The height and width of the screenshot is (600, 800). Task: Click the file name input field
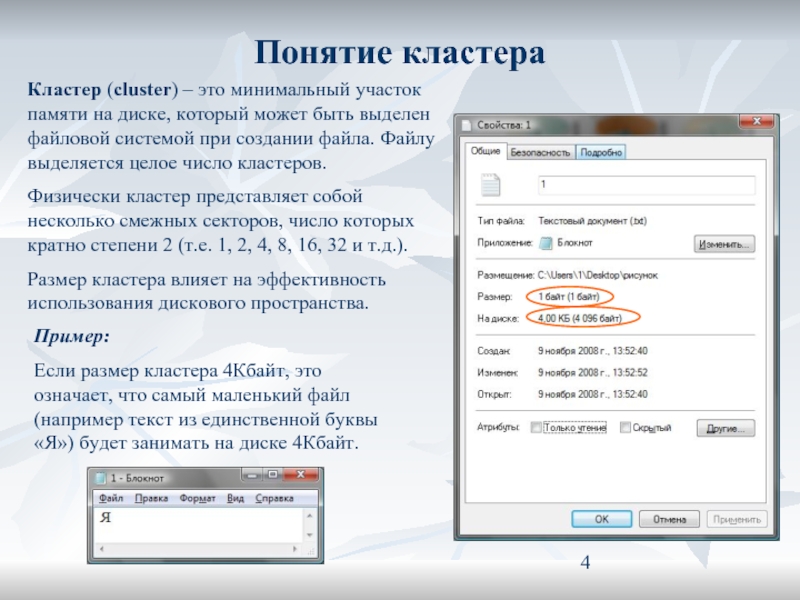[645, 185]
